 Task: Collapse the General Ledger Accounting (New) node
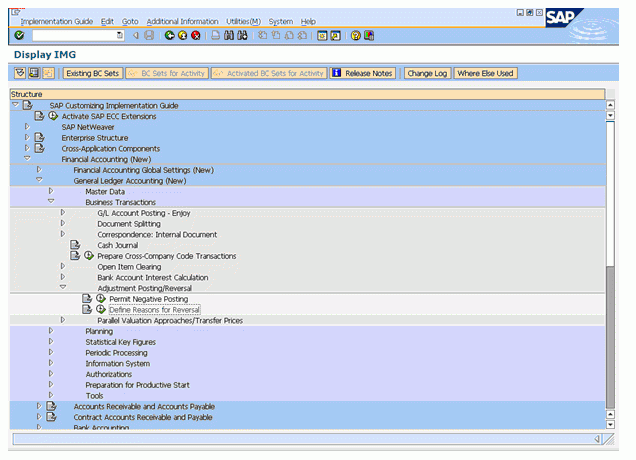click(39, 180)
